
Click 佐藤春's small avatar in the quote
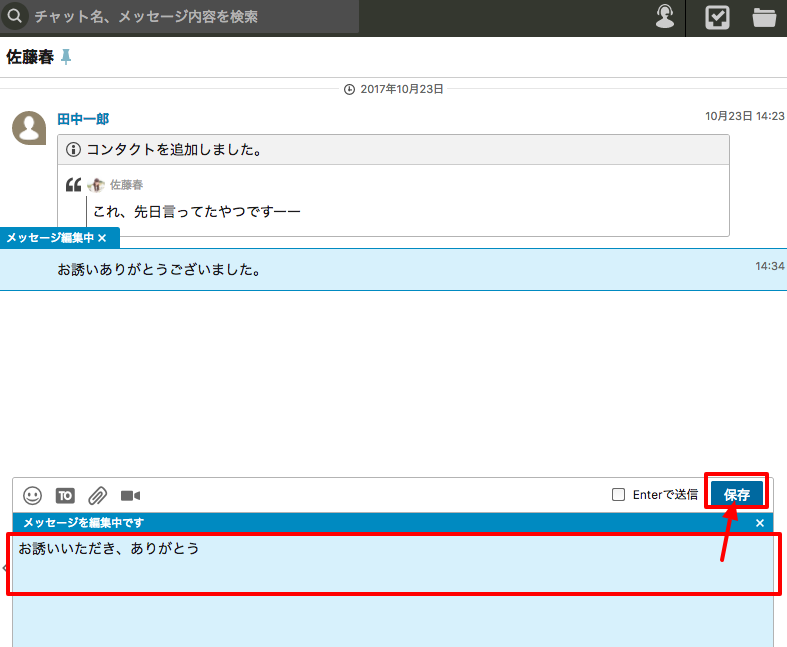[97, 185]
